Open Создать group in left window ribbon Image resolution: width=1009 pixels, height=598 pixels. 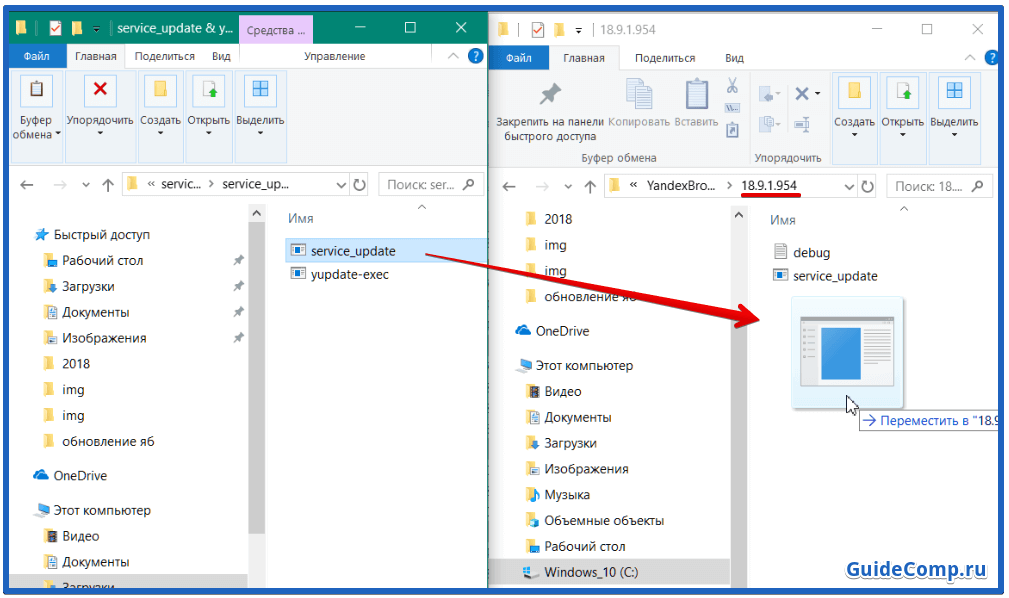[160, 107]
